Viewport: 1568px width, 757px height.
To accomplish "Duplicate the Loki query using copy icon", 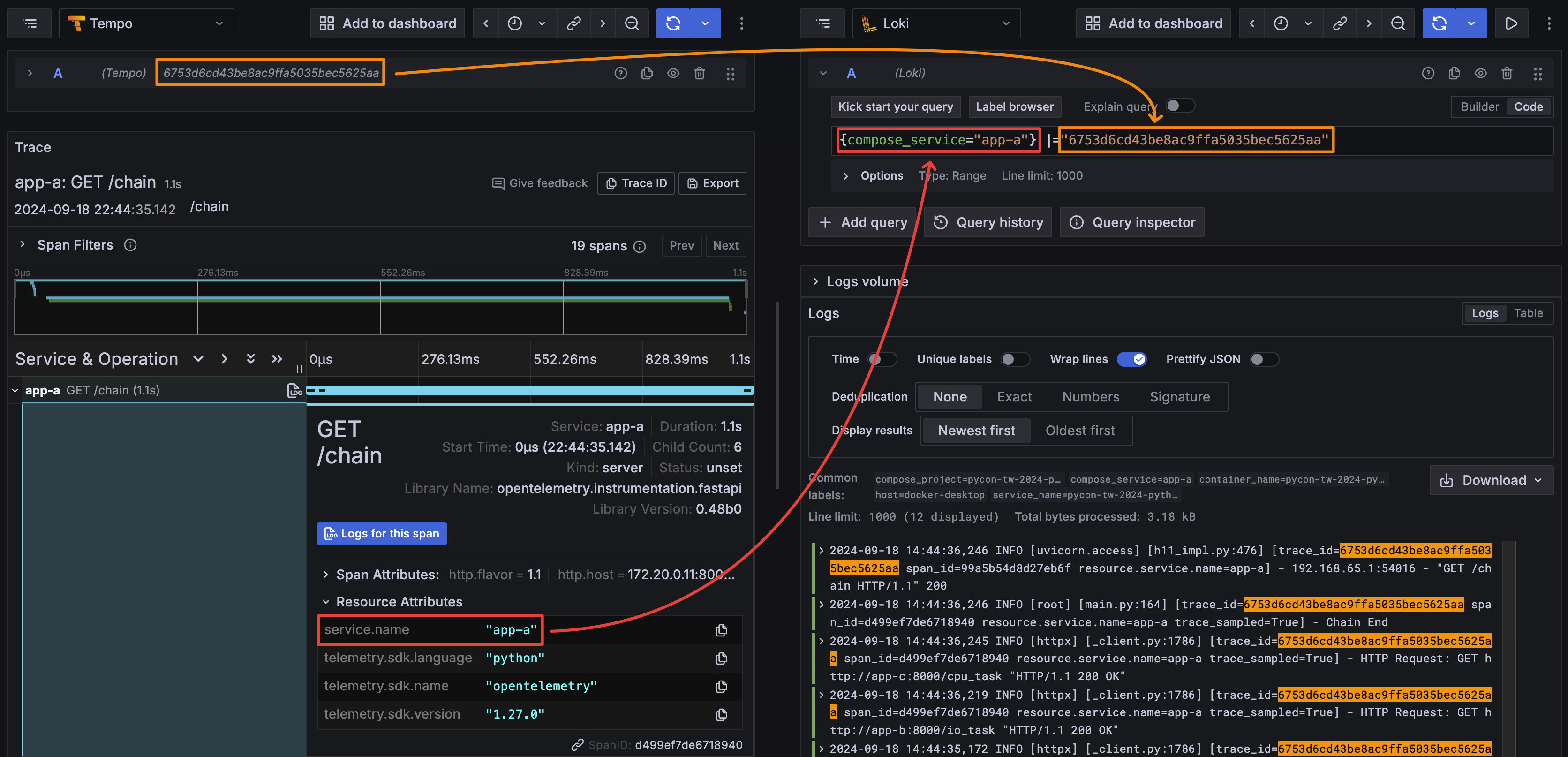I will coord(1454,74).
